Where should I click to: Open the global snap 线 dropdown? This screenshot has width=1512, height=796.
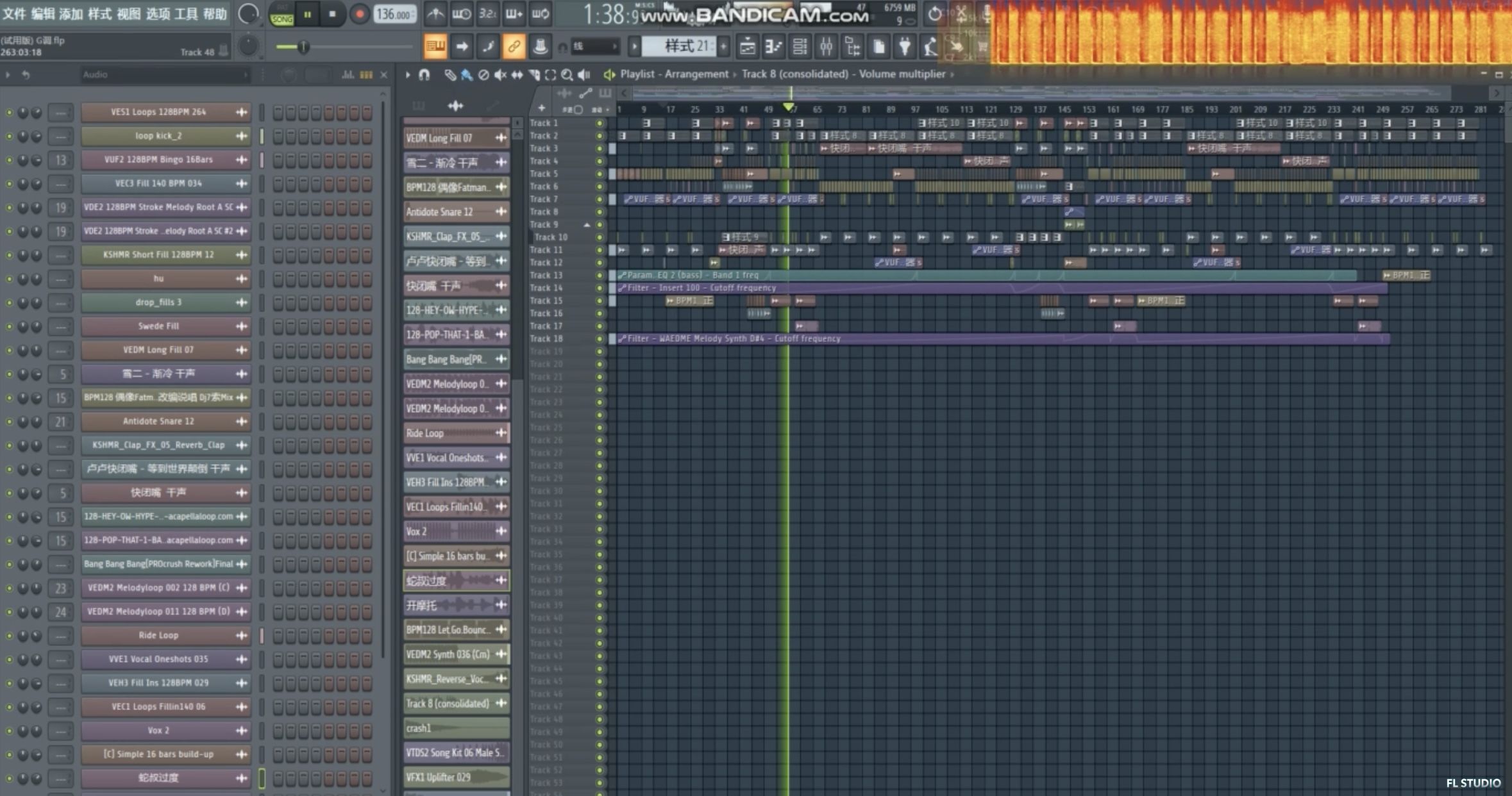(x=595, y=46)
